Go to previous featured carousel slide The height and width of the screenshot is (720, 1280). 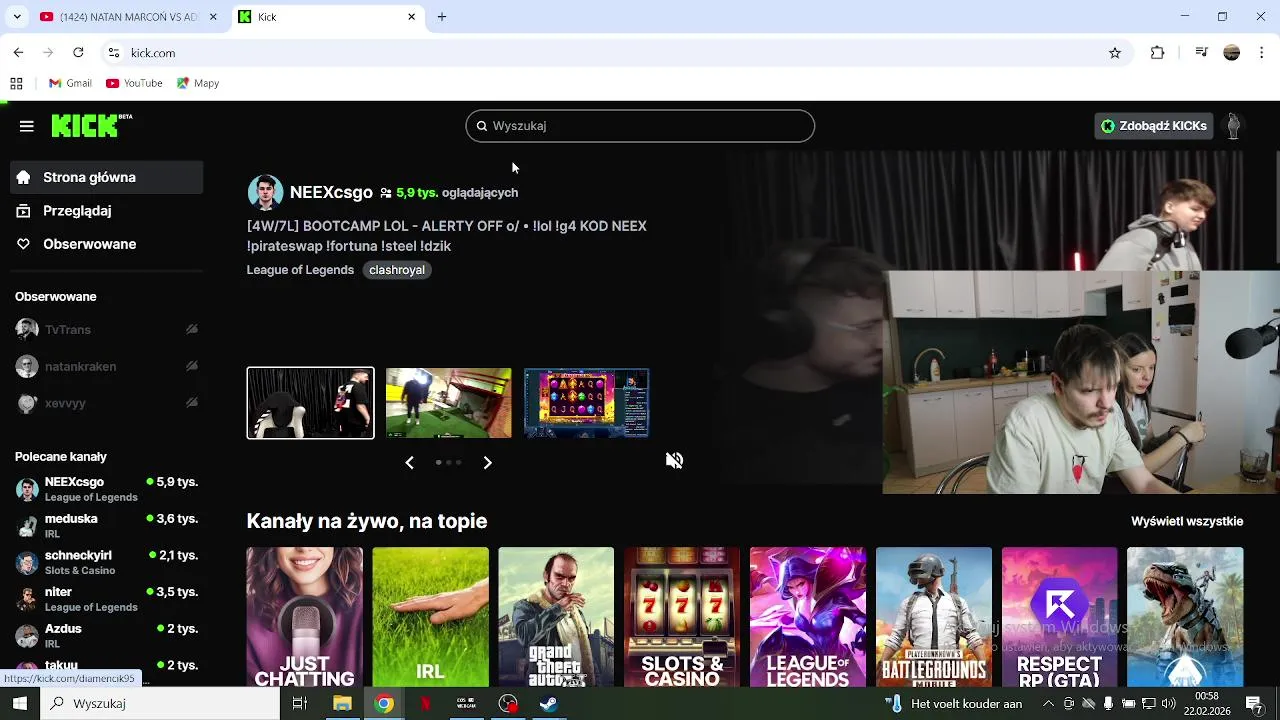(409, 462)
